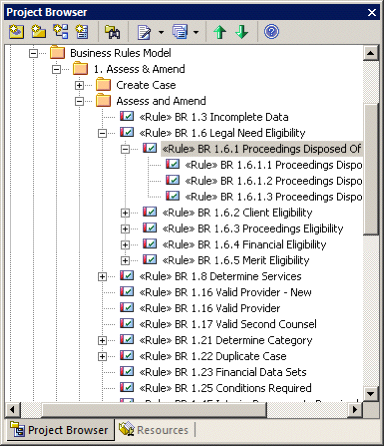
Task: Open the documentation icon dropdown arrow
Action: point(161,32)
